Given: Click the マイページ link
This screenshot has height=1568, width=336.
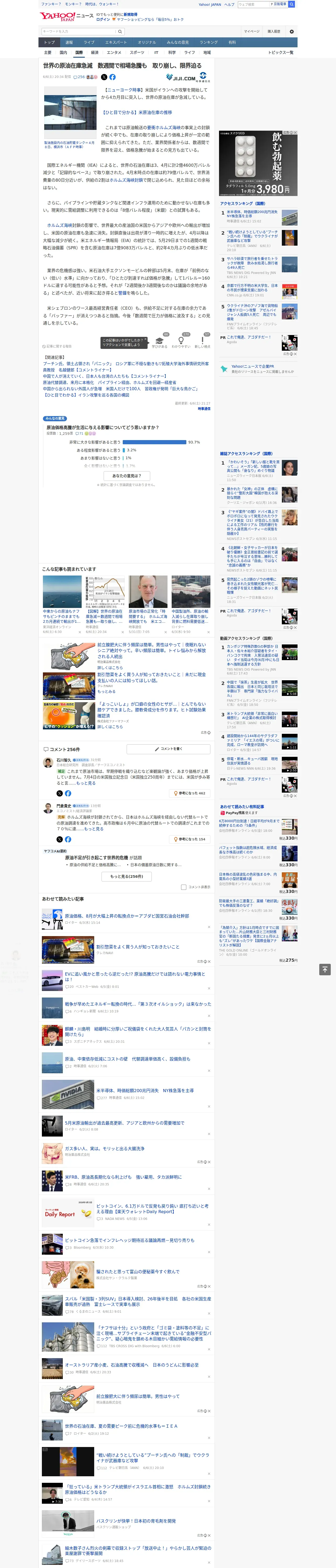Looking at the screenshot, I should click(252, 31).
